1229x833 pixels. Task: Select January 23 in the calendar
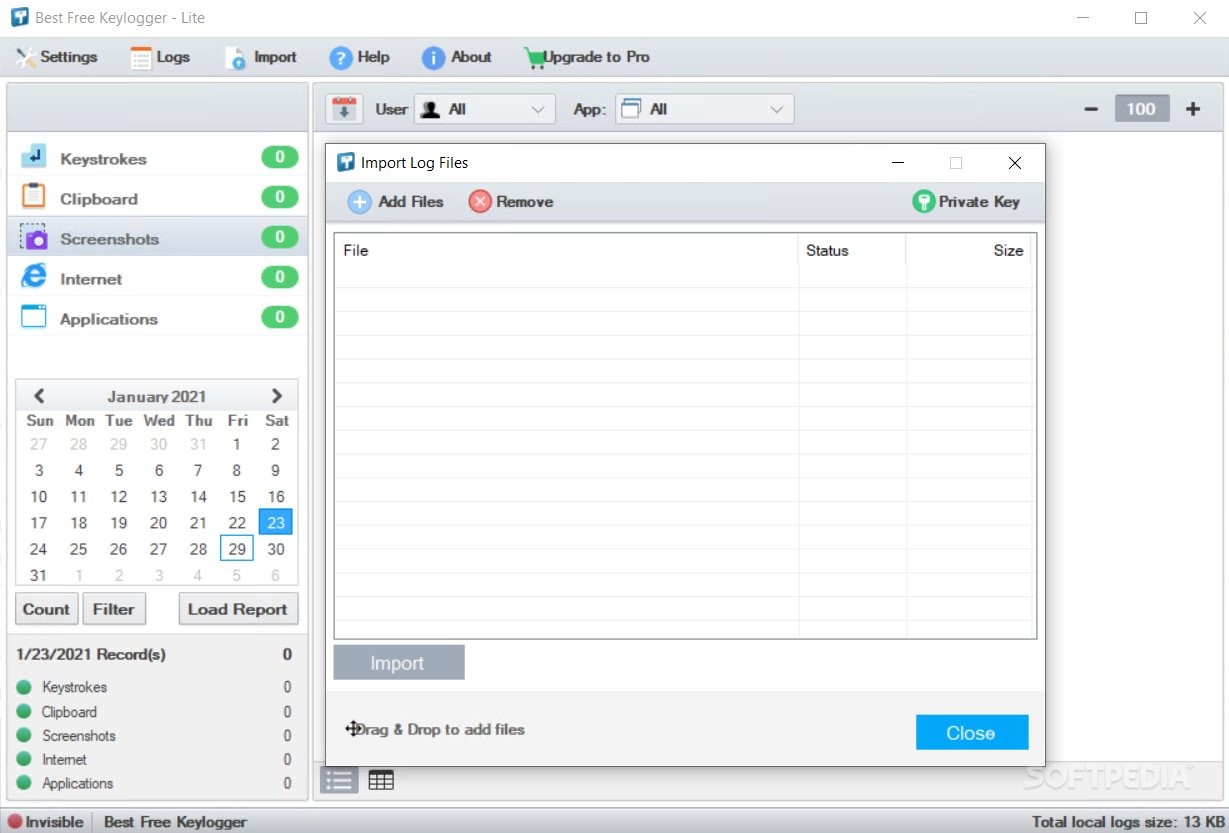[x=276, y=522]
